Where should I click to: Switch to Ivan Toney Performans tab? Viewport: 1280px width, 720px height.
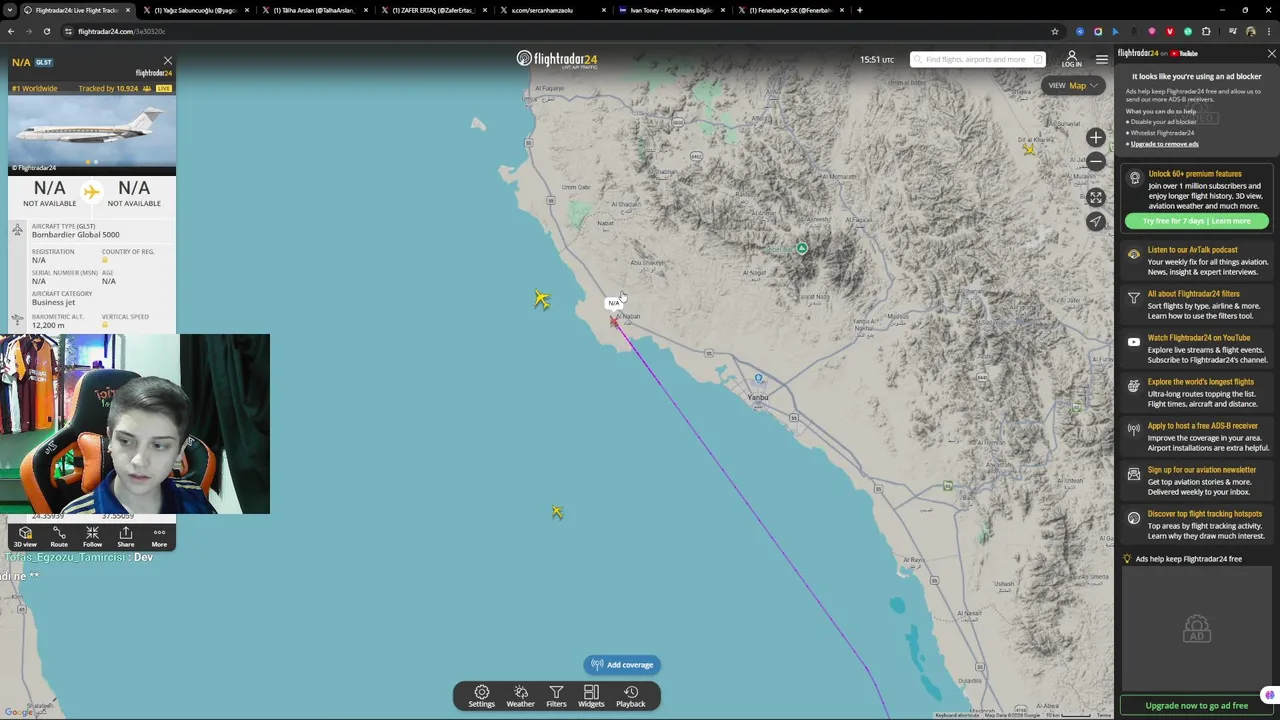click(x=671, y=10)
